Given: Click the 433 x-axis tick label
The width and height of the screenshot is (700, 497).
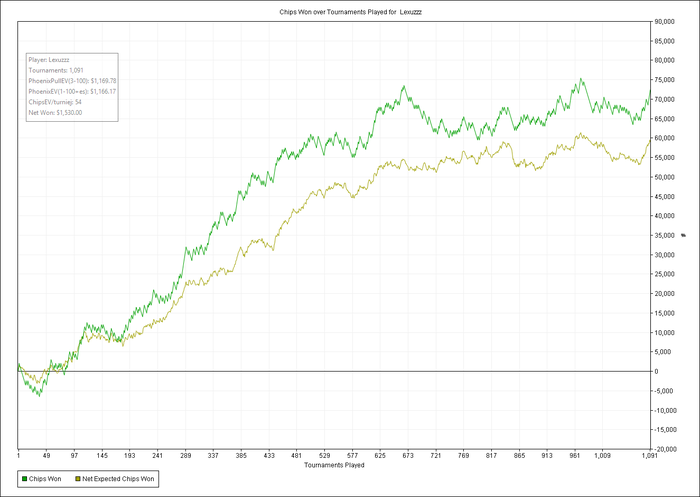Looking at the screenshot, I should pyautogui.click(x=269, y=456).
